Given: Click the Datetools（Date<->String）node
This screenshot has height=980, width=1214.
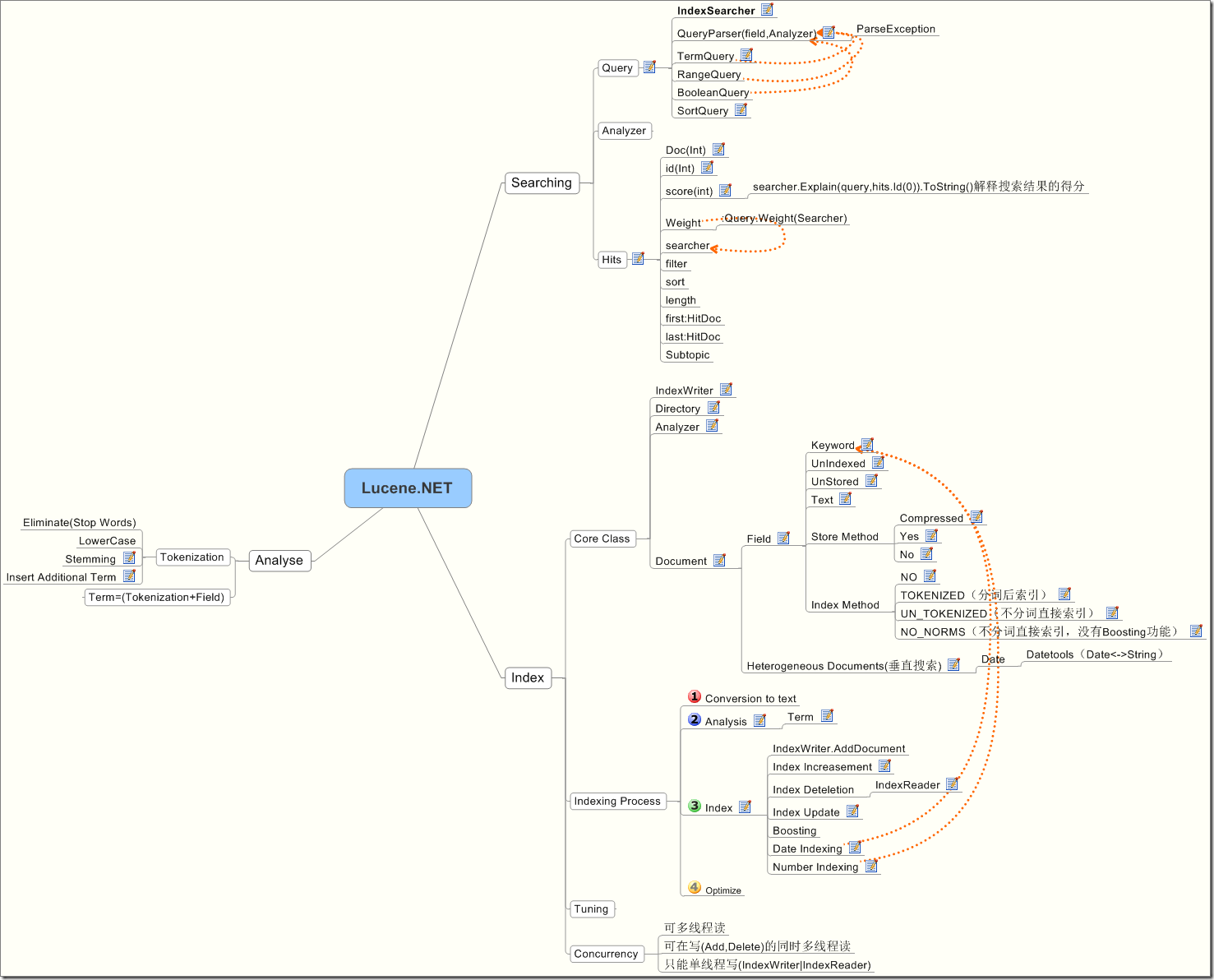Looking at the screenshot, I should coord(1096,654).
